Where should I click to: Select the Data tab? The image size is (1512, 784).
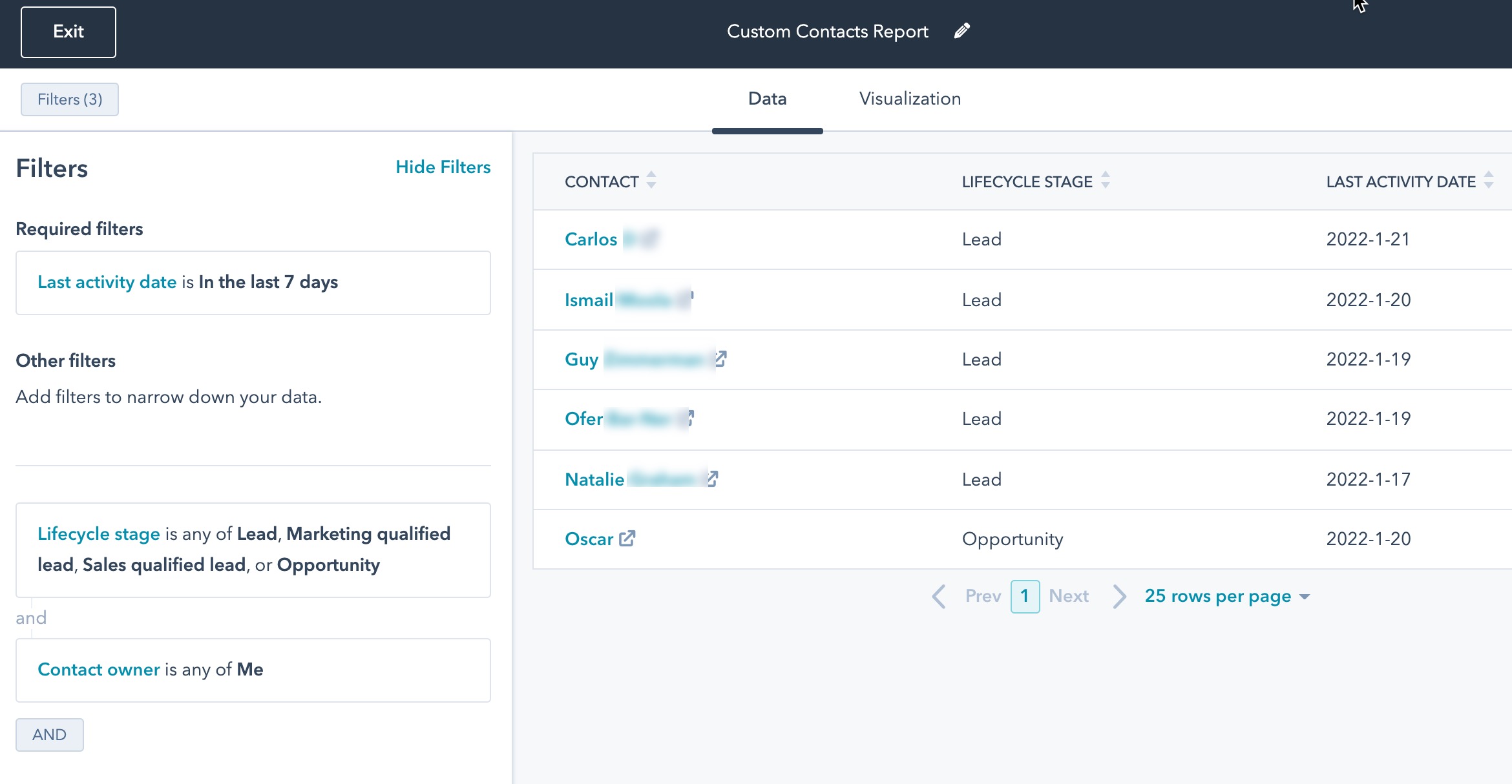767,99
